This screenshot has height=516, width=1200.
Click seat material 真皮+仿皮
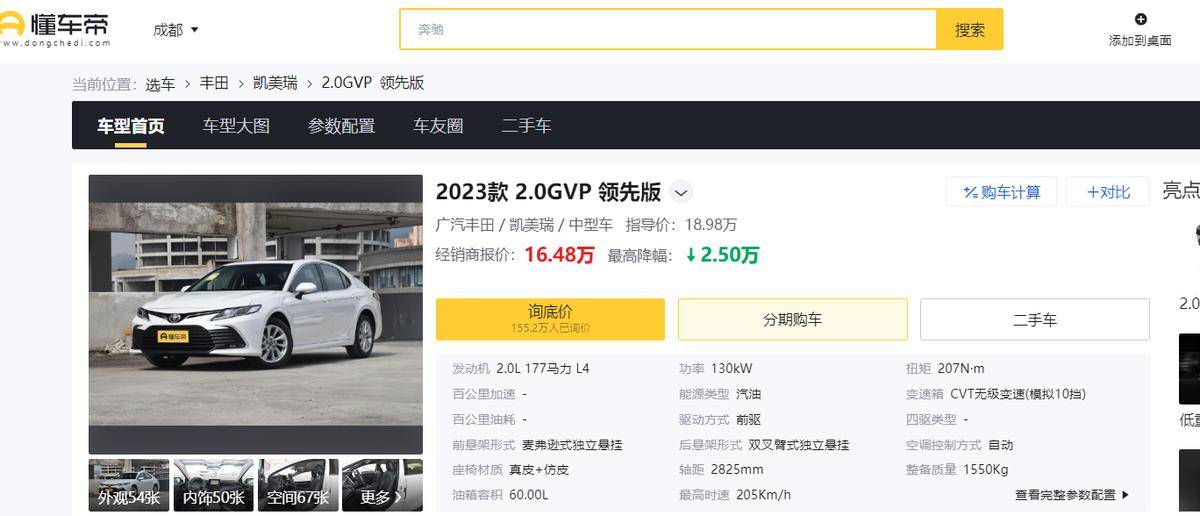click(x=539, y=470)
